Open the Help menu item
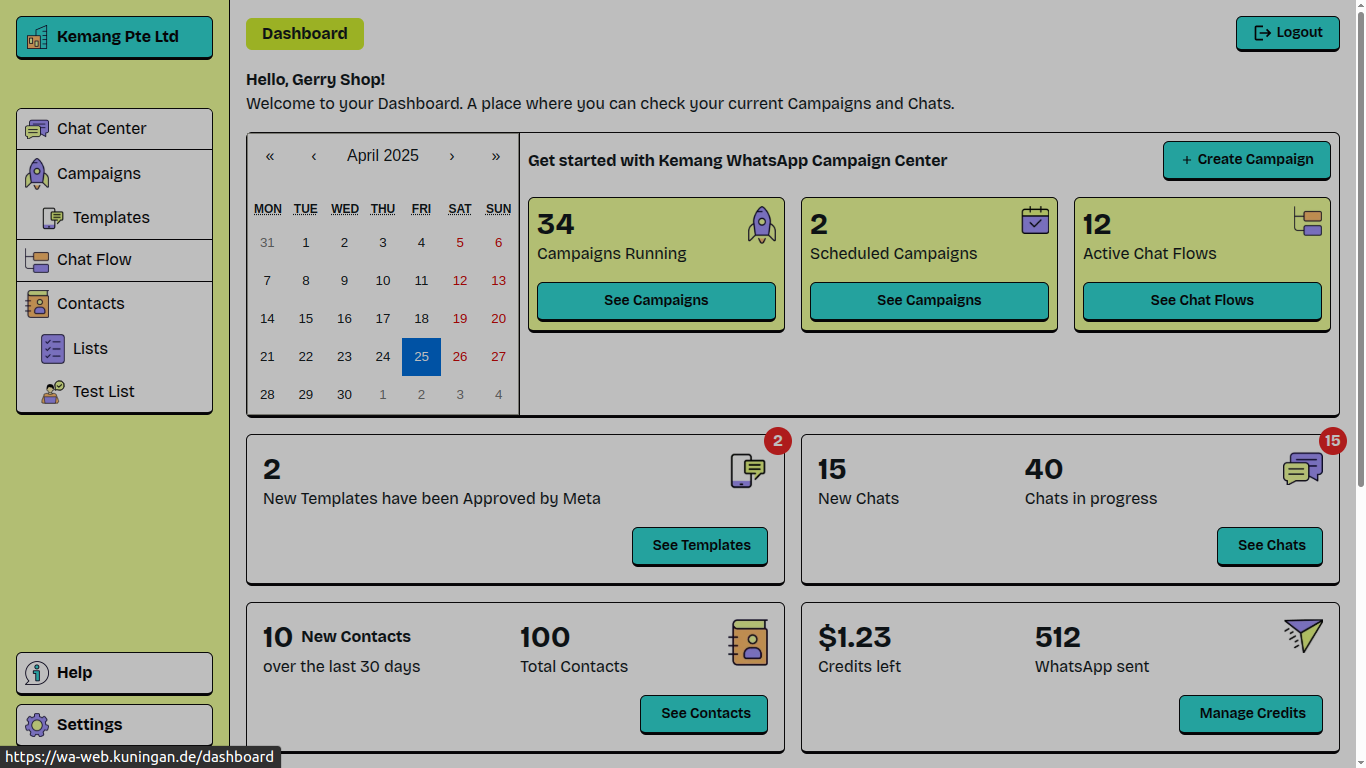Screen dimensions: 1366x768 coord(114,673)
